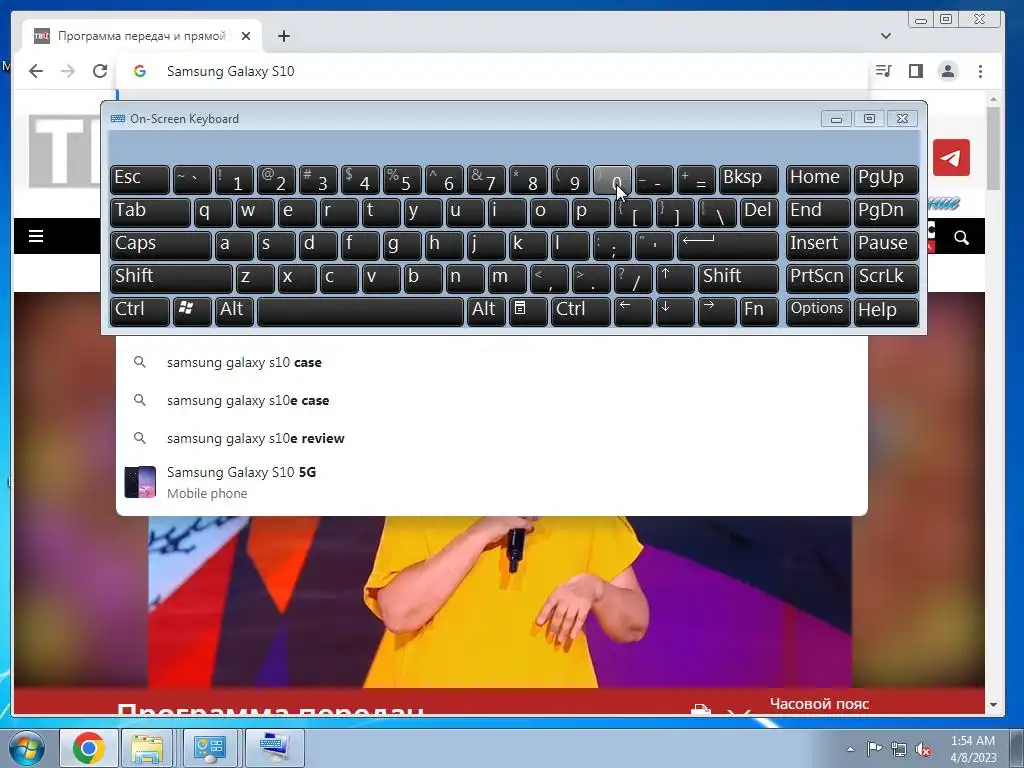Click the website search magnifier icon
The height and width of the screenshot is (768, 1024).
pyautogui.click(x=961, y=238)
